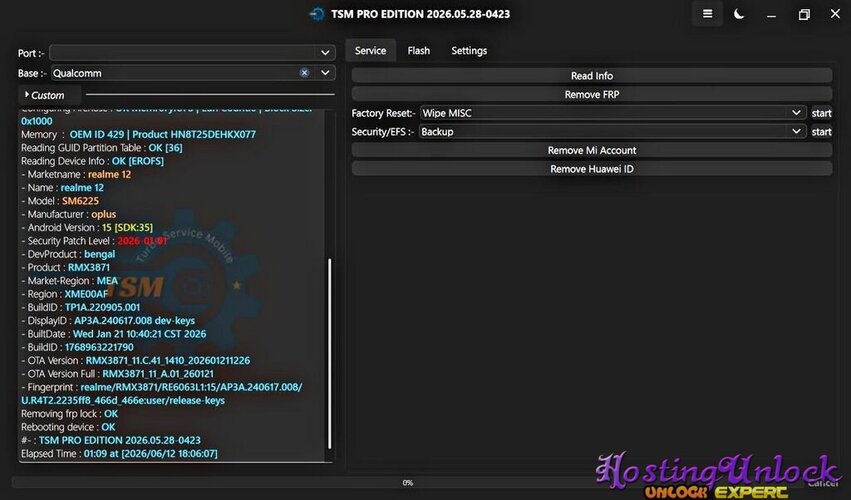Restore down the TSM window
This screenshot has width=851, height=500.
point(804,15)
